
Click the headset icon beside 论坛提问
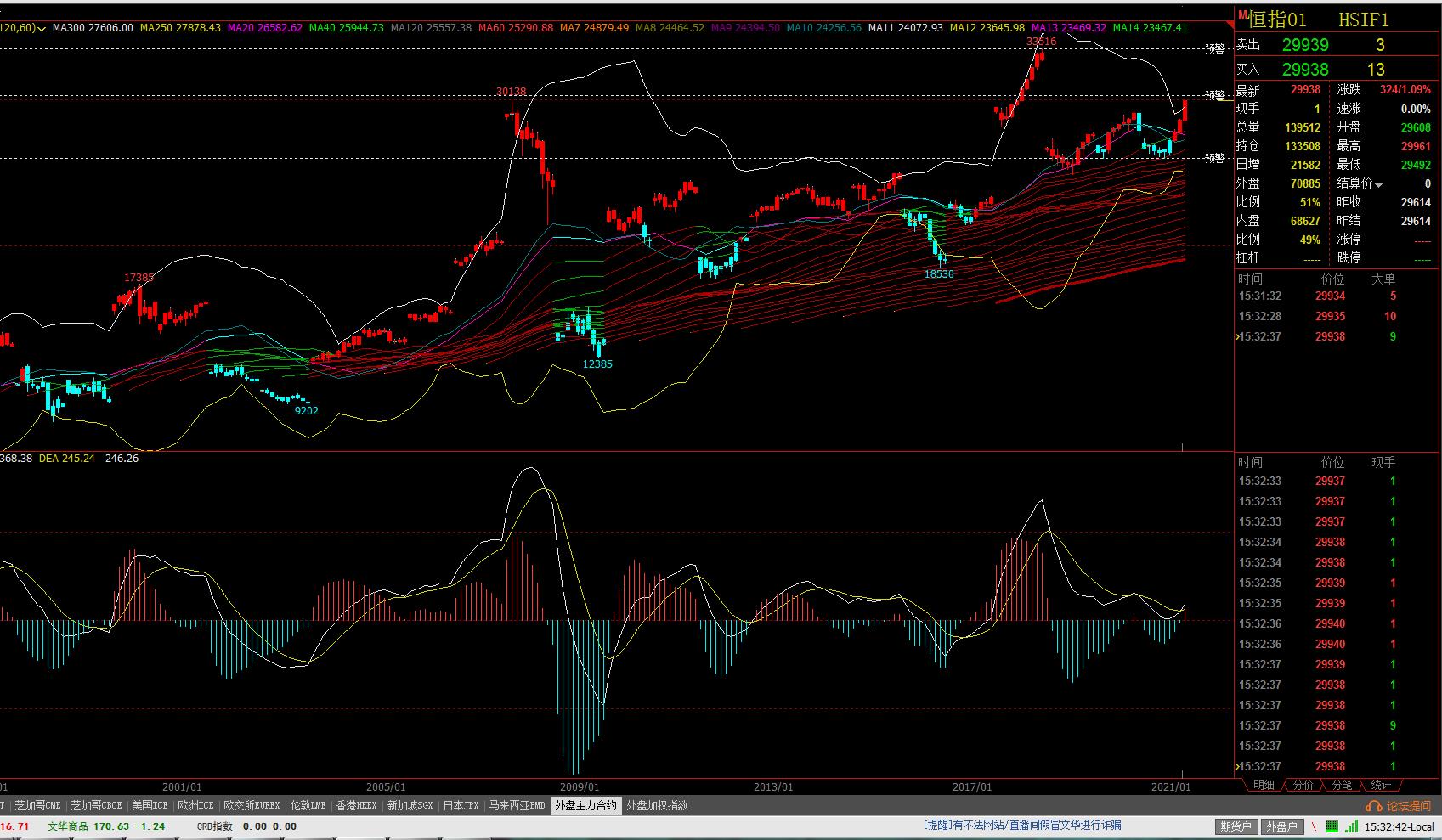tap(1374, 806)
